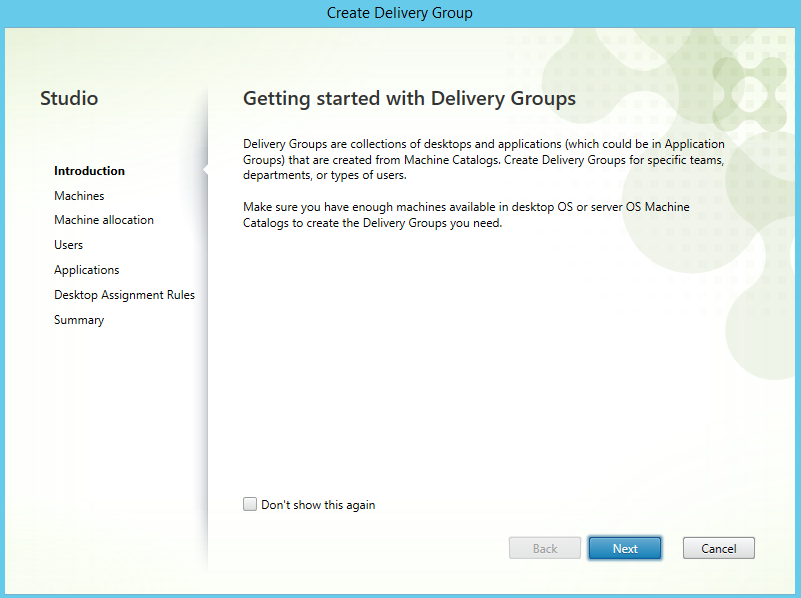This screenshot has width=801, height=598.
Task: Click the paragraph beginning "Make sure you have enough"
Action: pyautogui.click(x=466, y=215)
